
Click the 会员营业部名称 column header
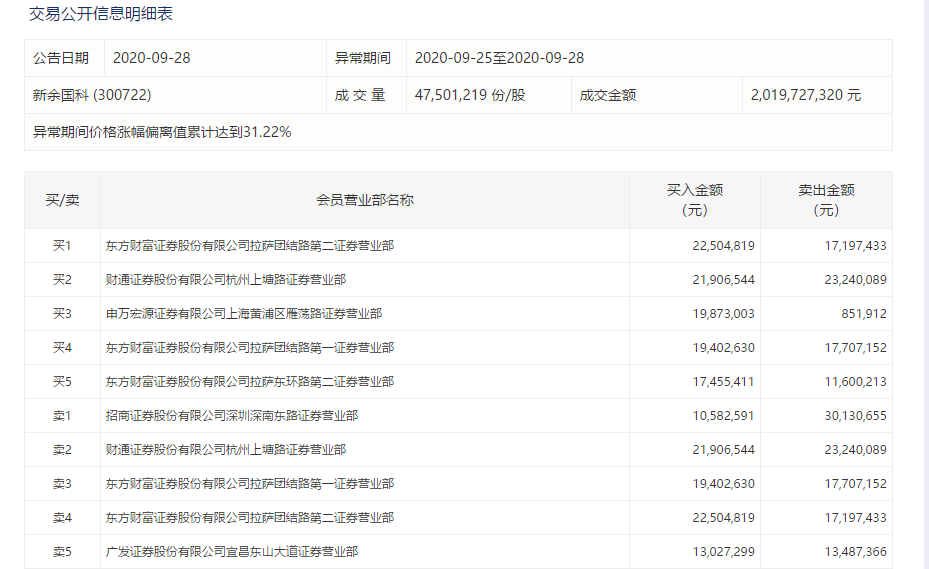364,200
